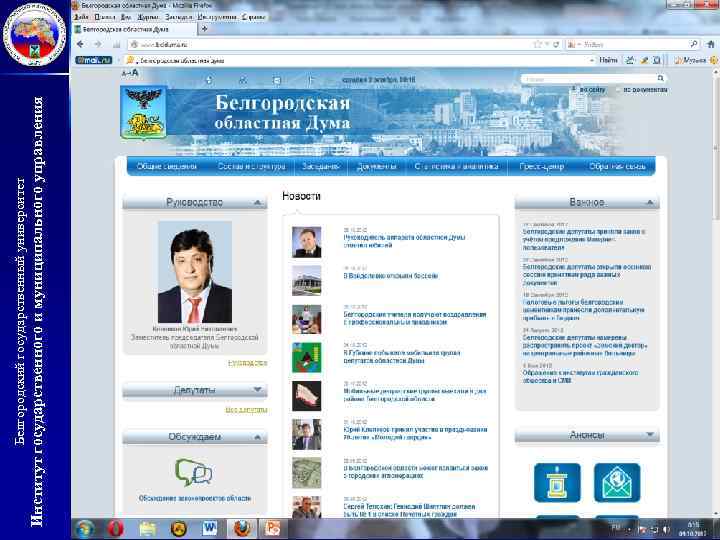
Task: Click the browser address bar
Action: 331,45
